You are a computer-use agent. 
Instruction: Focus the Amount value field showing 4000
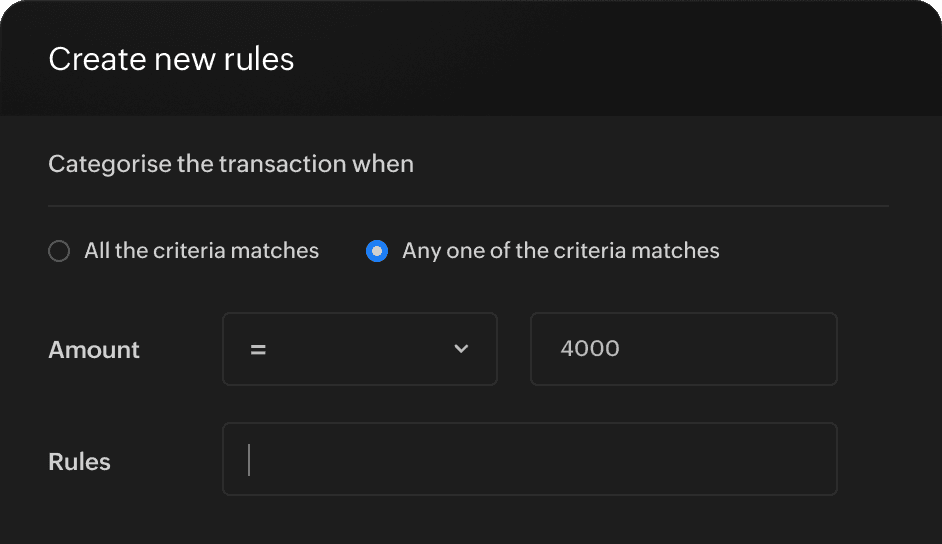pyautogui.click(x=683, y=349)
